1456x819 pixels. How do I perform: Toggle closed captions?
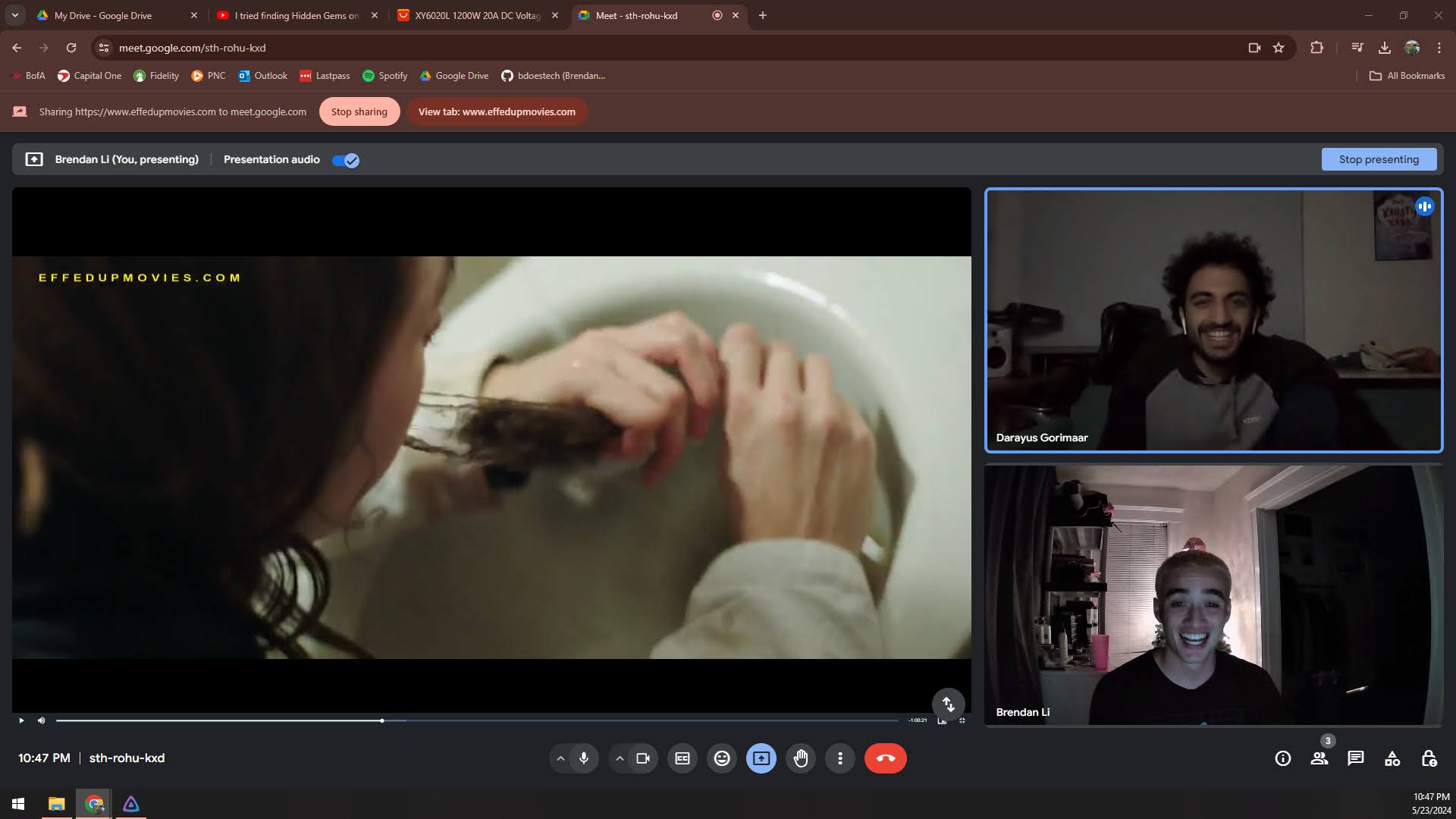682,758
